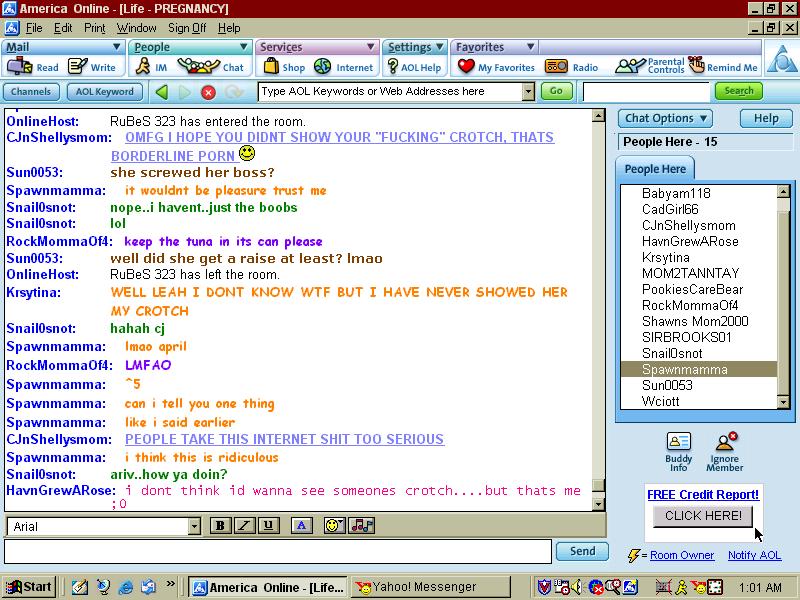Click the Send button
The width and height of the screenshot is (800, 600).
pos(582,551)
